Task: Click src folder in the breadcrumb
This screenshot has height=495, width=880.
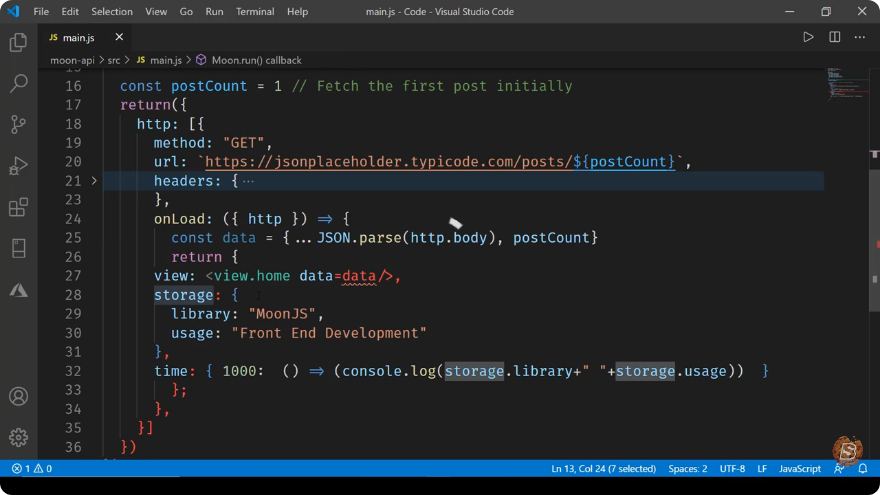Action: [114, 60]
